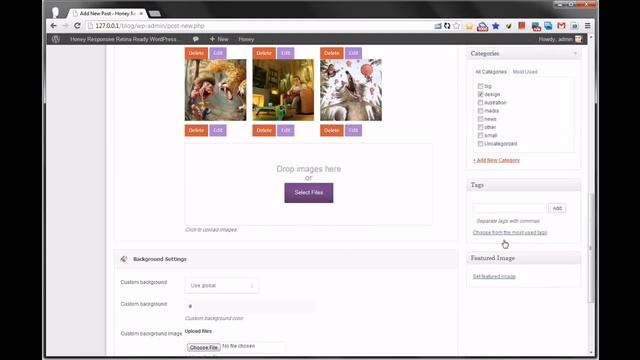Check the Uncategorized category checkbox
The height and width of the screenshot is (360, 640).
480,144
